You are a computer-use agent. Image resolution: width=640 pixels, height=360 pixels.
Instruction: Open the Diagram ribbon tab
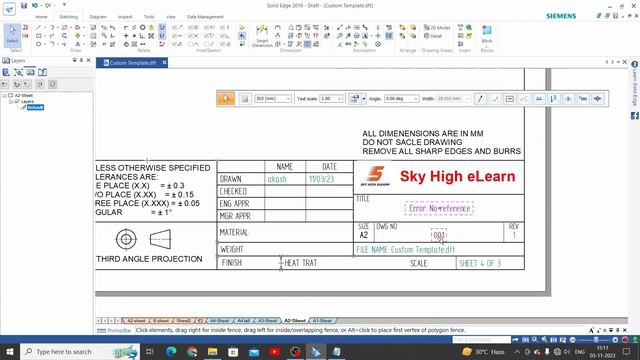tap(98, 17)
